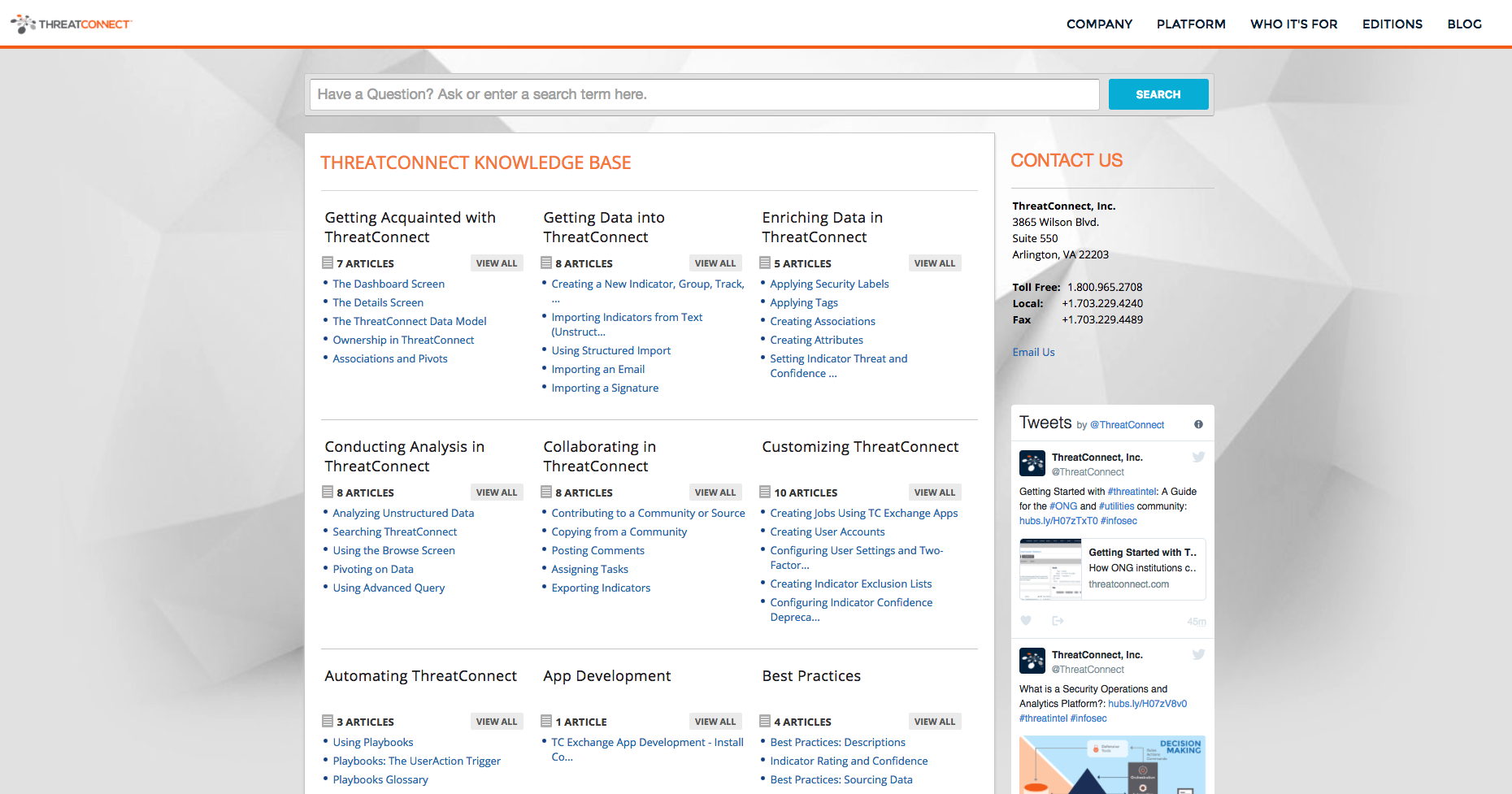Click the Email Us link
Viewport: 1512px width, 794px height.
tap(1033, 352)
